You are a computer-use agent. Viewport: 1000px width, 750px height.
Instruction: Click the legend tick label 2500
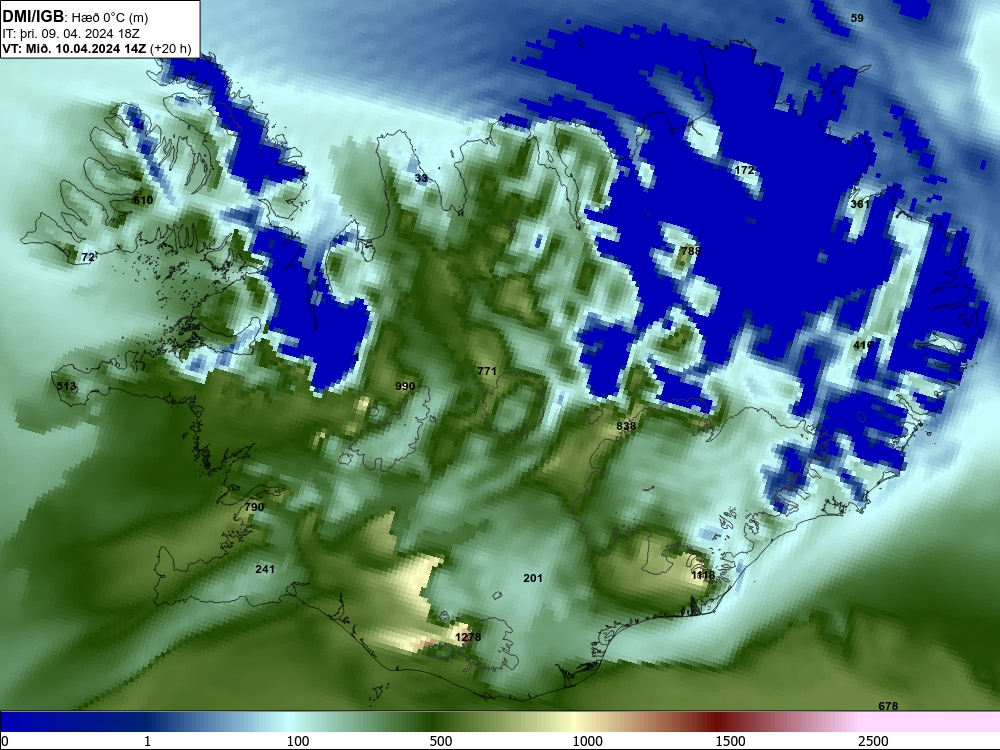point(873,741)
